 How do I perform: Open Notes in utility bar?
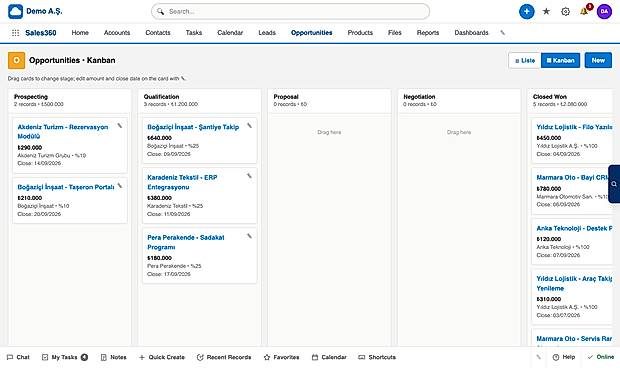click(x=113, y=357)
